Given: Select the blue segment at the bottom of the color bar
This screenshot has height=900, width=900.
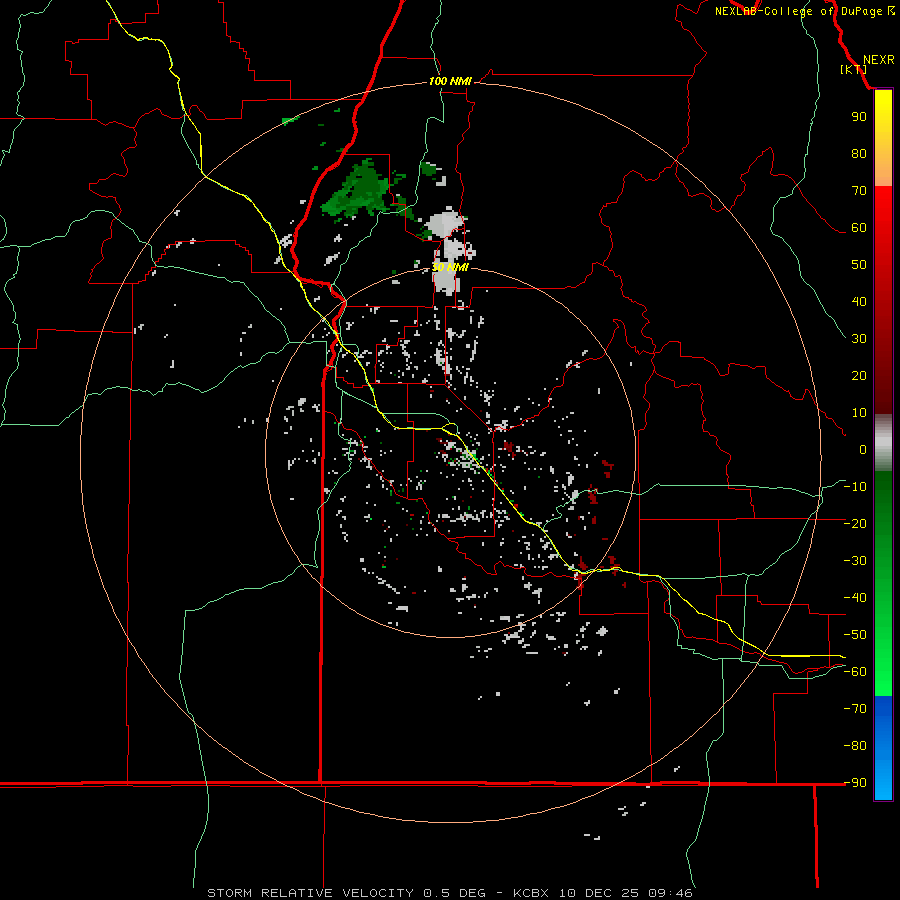Looking at the screenshot, I should pyautogui.click(x=883, y=748).
